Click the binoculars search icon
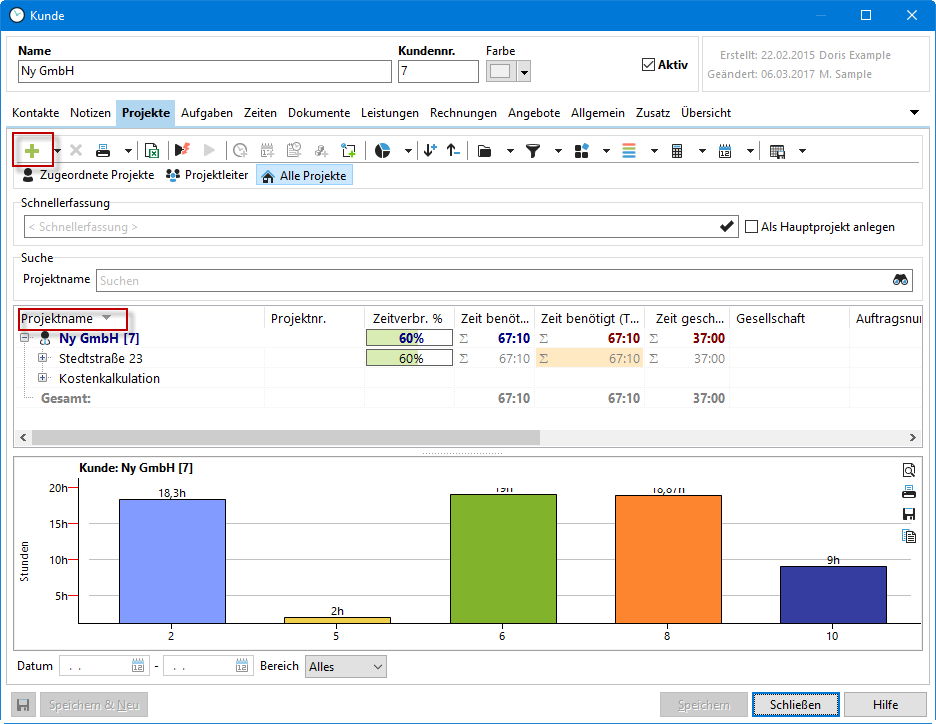The width and height of the screenshot is (936, 724). click(x=900, y=280)
